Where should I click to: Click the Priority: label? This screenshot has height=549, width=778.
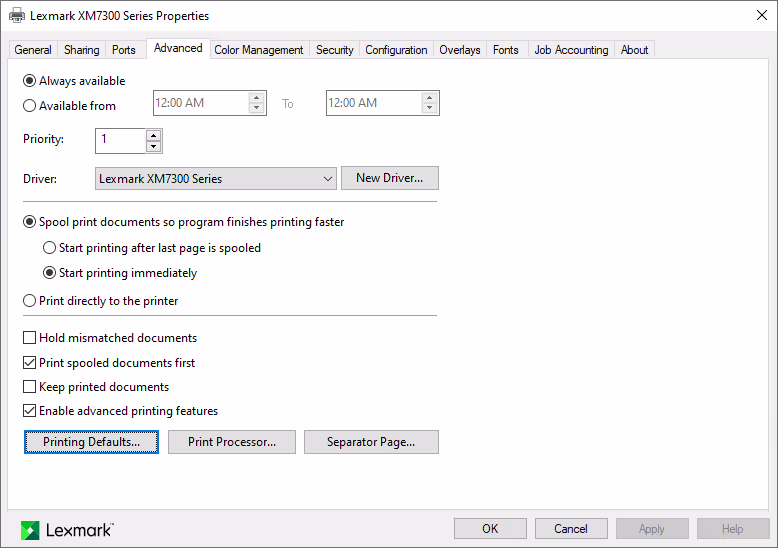44,139
